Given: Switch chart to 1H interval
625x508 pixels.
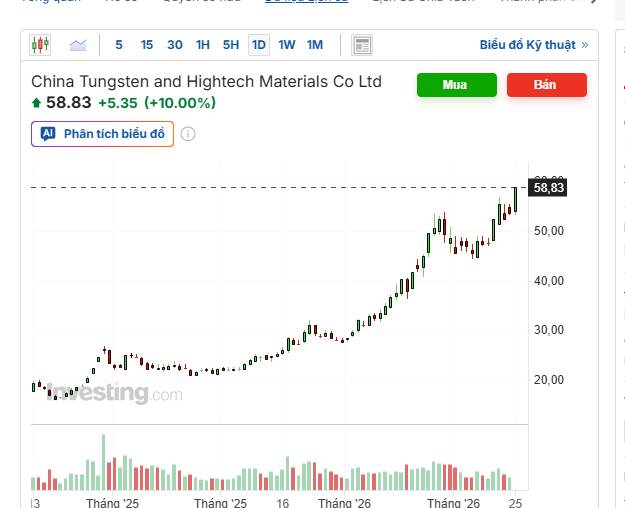Looking at the screenshot, I should (x=203, y=45).
